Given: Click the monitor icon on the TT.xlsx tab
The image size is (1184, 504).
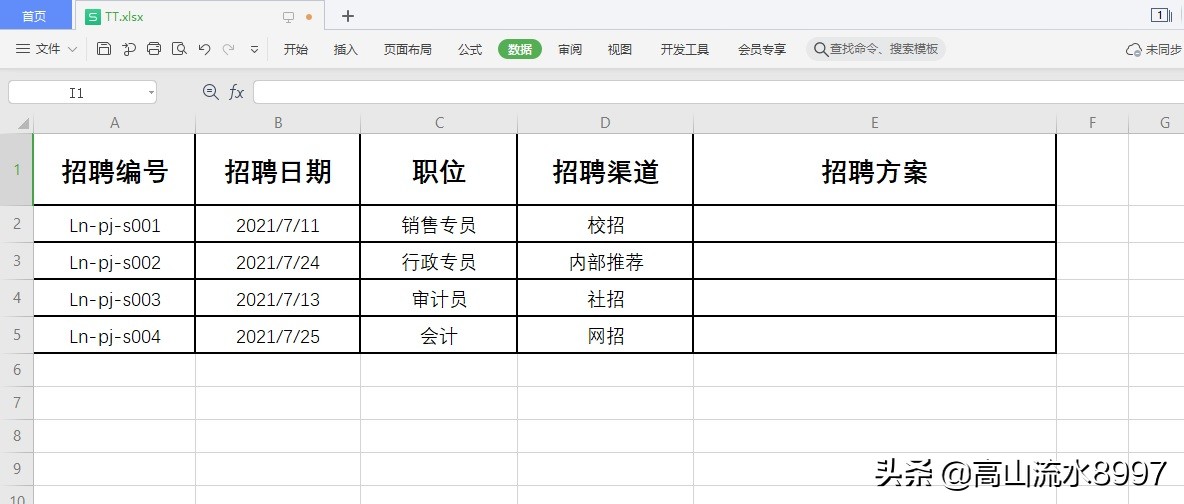Looking at the screenshot, I should [288, 17].
